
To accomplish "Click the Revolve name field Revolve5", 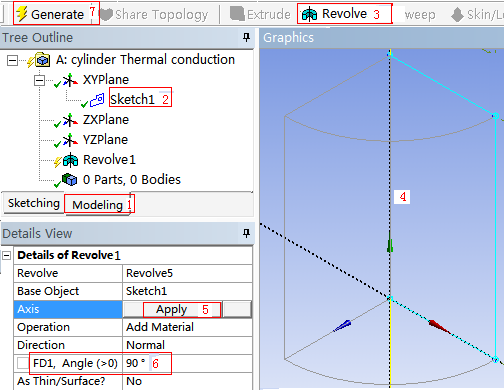I will [x=187, y=273].
